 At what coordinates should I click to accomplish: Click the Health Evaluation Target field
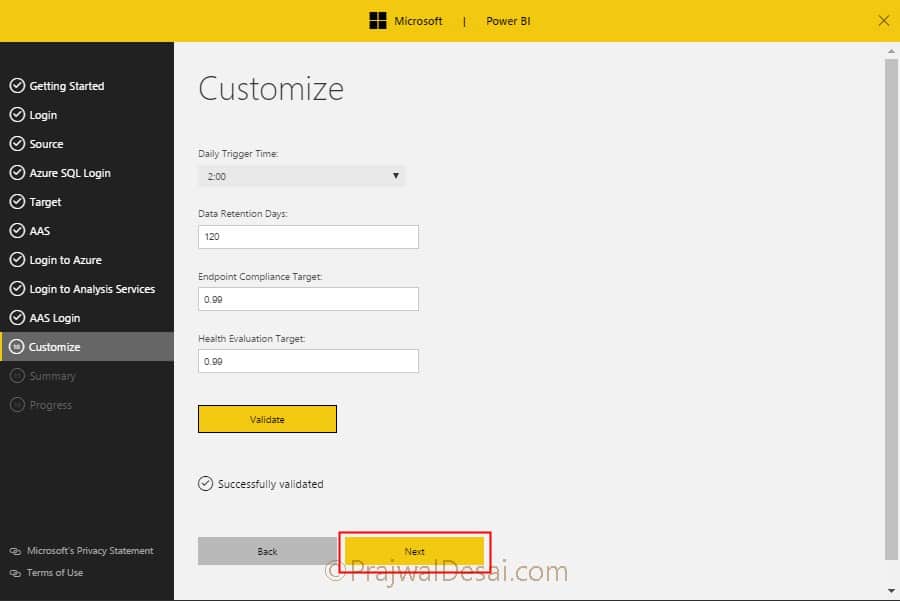pos(308,361)
